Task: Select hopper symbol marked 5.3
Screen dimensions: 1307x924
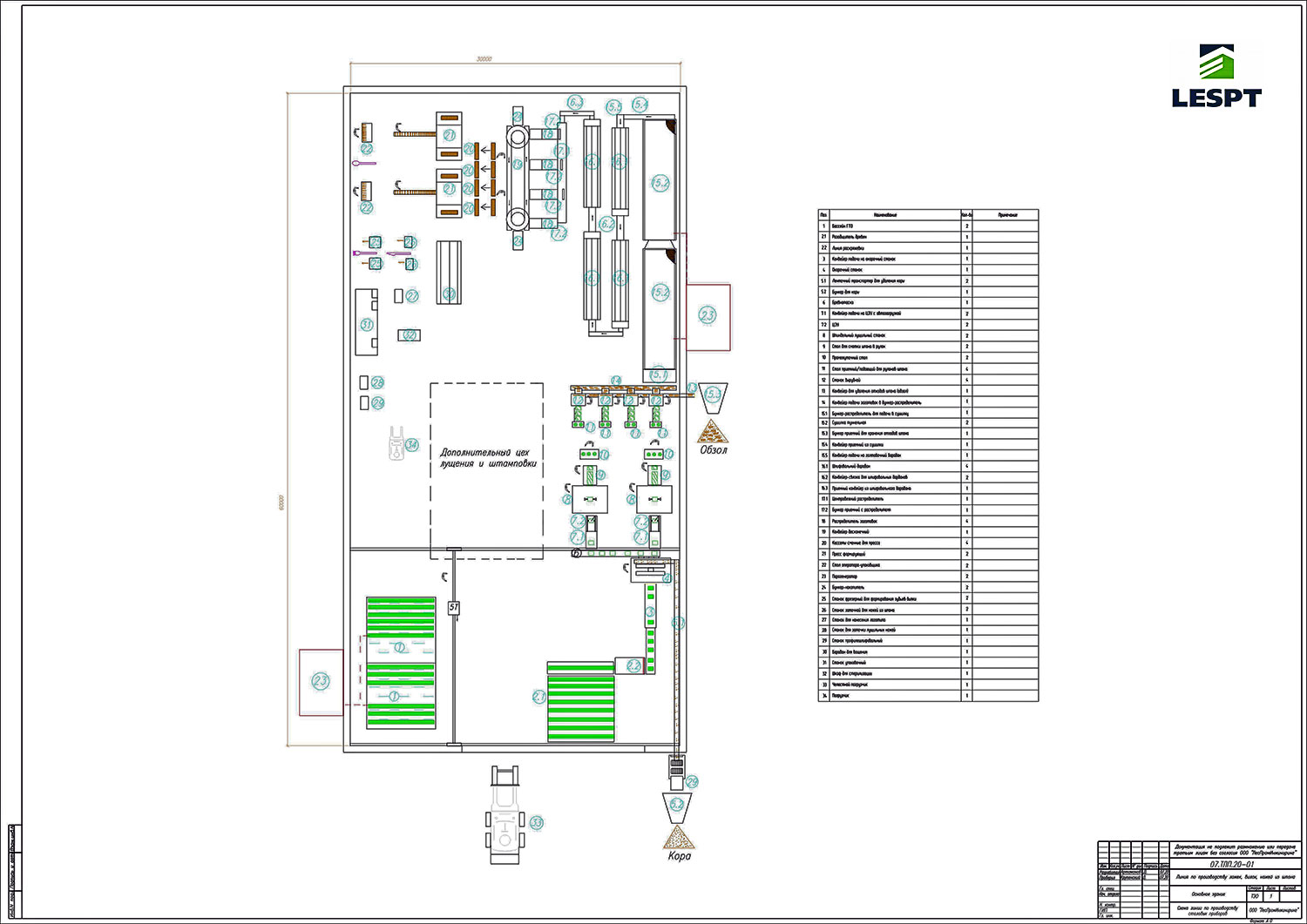Action: tap(713, 395)
